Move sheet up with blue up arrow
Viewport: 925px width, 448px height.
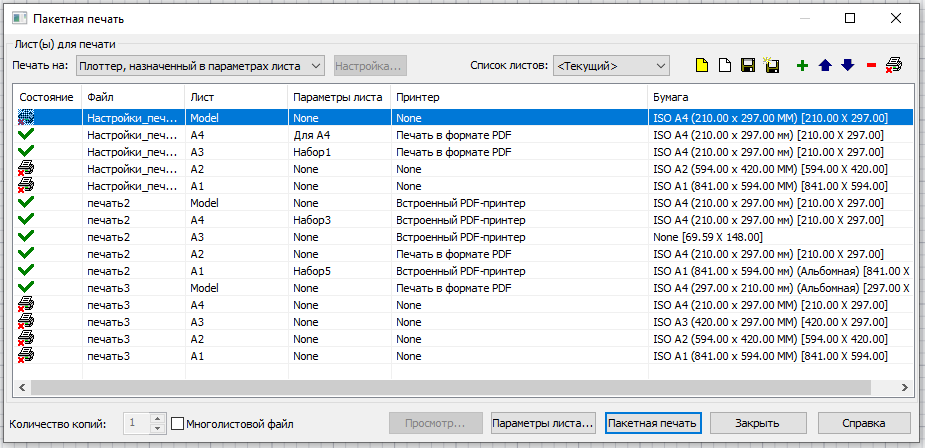825,66
